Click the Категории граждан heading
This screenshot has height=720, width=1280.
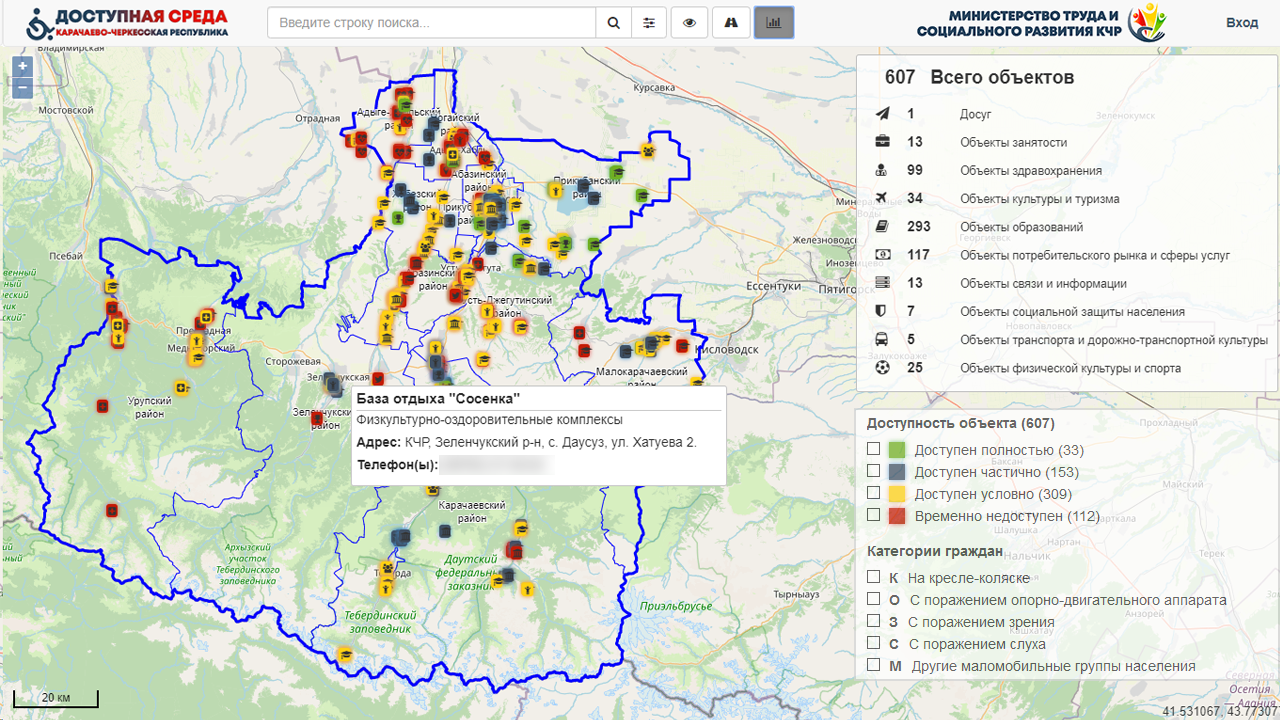click(934, 551)
